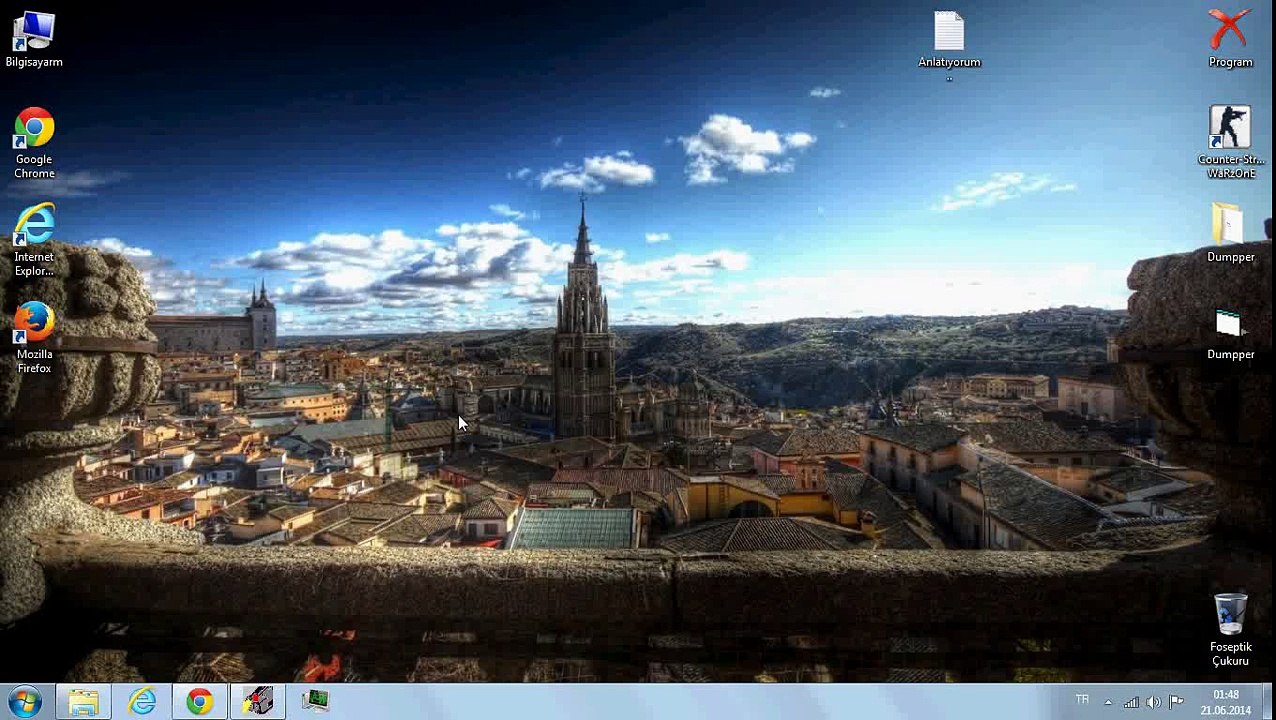Screen dimensions: 1276x720
Task: Open the Action Center flag icon
Action: pyautogui.click(x=1176, y=702)
